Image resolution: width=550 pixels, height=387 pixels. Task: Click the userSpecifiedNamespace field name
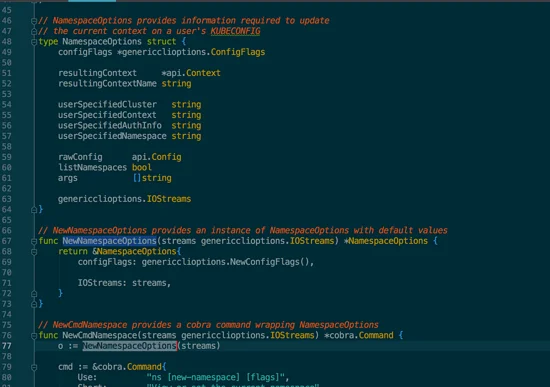pyautogui.click(x=112, y=136)
